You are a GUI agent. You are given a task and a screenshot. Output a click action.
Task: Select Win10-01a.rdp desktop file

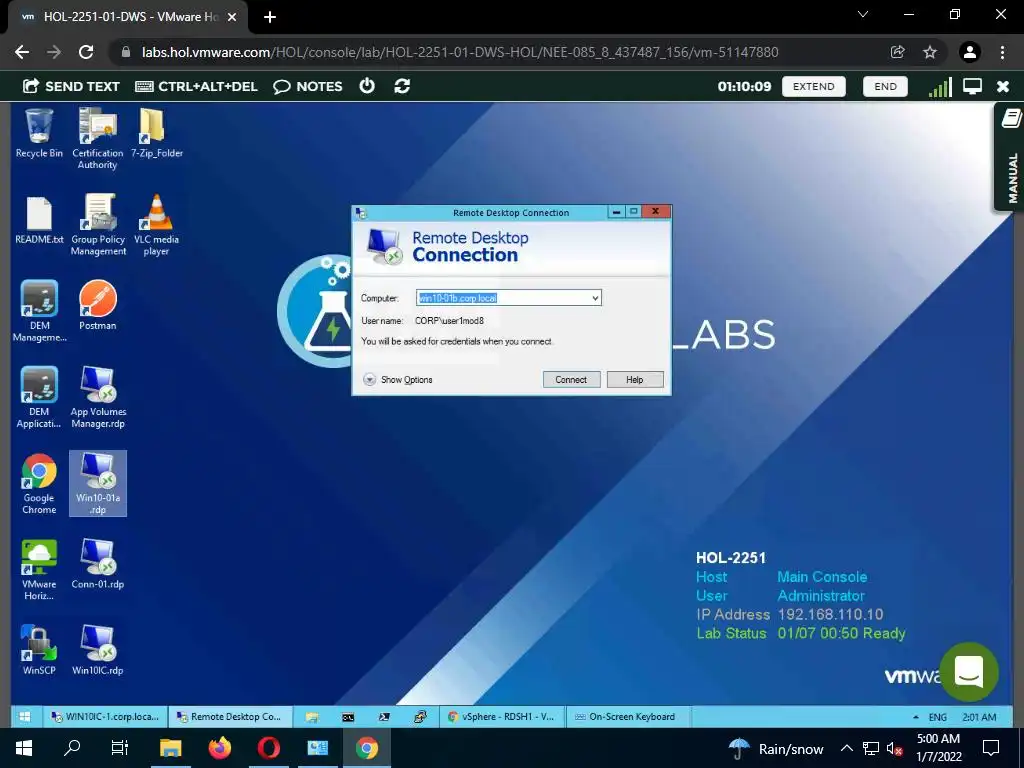pos(98,484)
